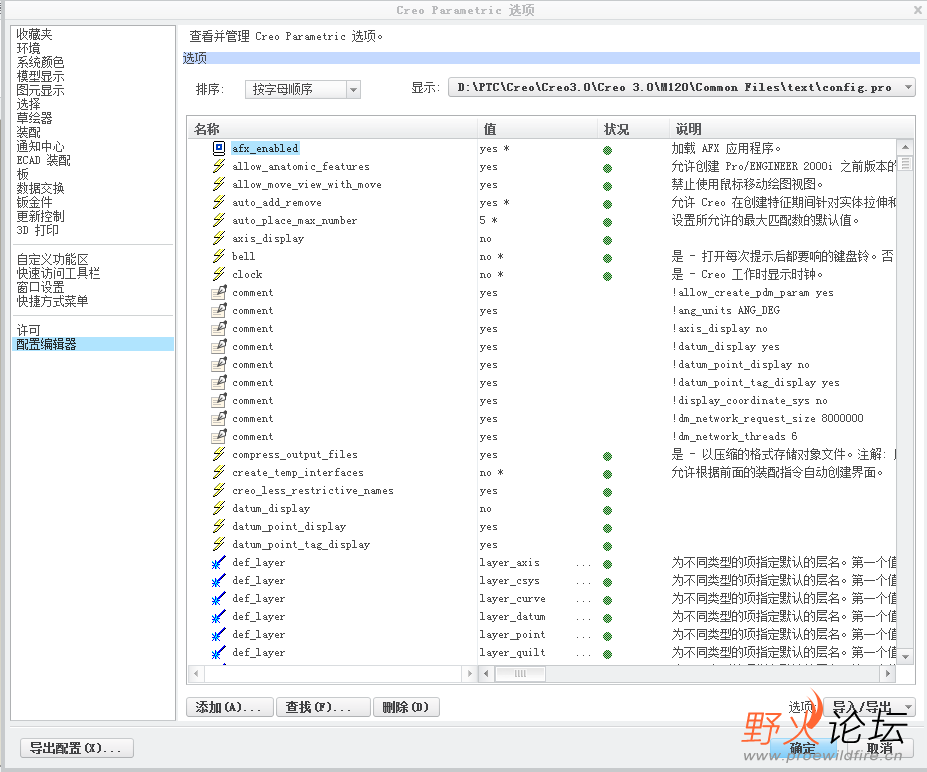Click the 查找(F)... button

[323, 707]
